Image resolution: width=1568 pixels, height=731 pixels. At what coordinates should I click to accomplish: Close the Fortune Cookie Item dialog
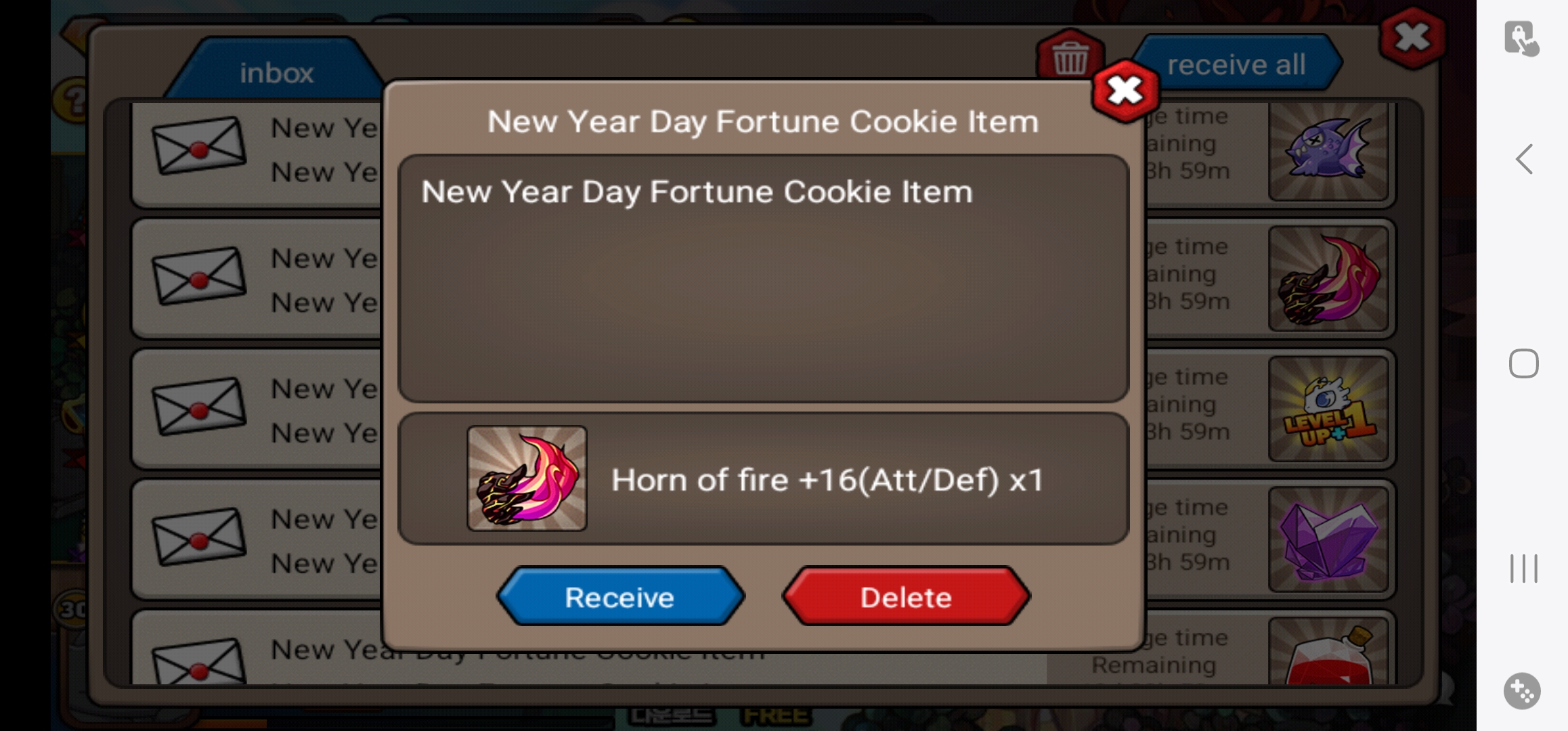click(1125, 91)
